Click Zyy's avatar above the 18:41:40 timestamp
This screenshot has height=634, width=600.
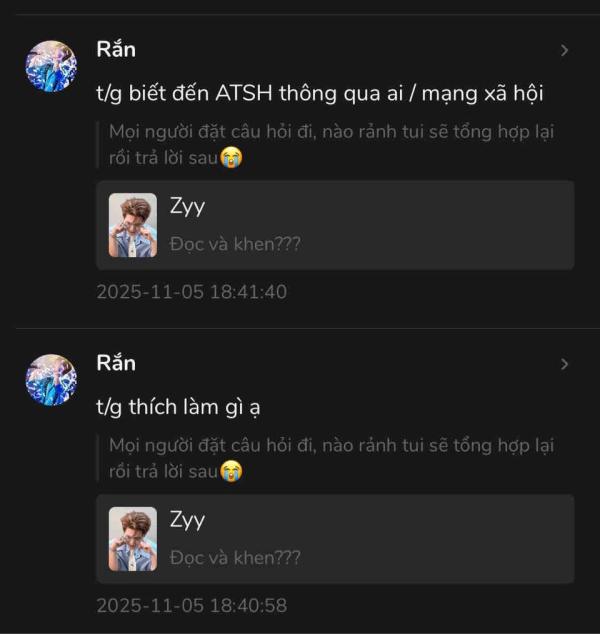pyautogui.click(x=132, y=225)
